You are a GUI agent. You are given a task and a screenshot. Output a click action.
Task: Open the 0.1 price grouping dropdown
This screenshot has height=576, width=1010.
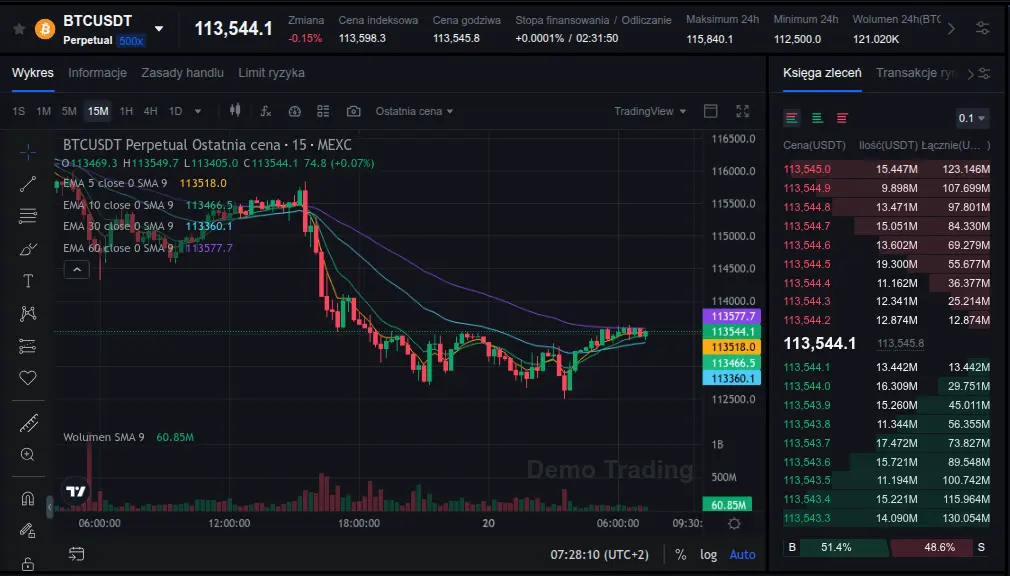coord(972,118)
